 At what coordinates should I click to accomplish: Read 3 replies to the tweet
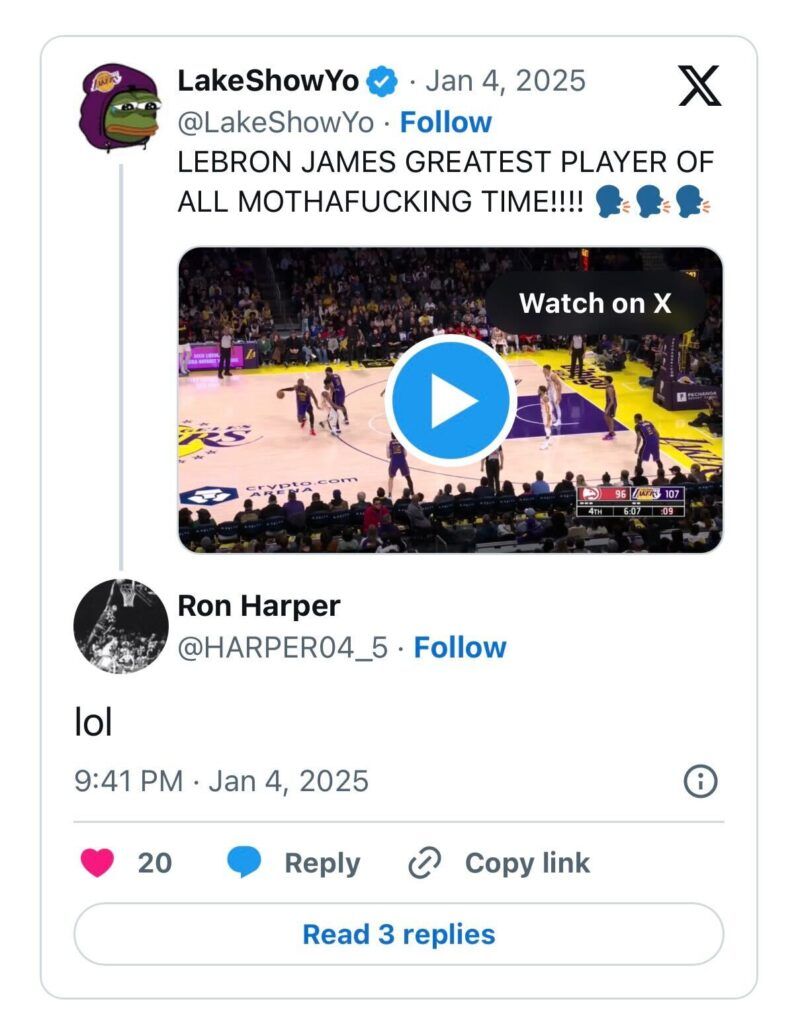(x=398, y=934)
